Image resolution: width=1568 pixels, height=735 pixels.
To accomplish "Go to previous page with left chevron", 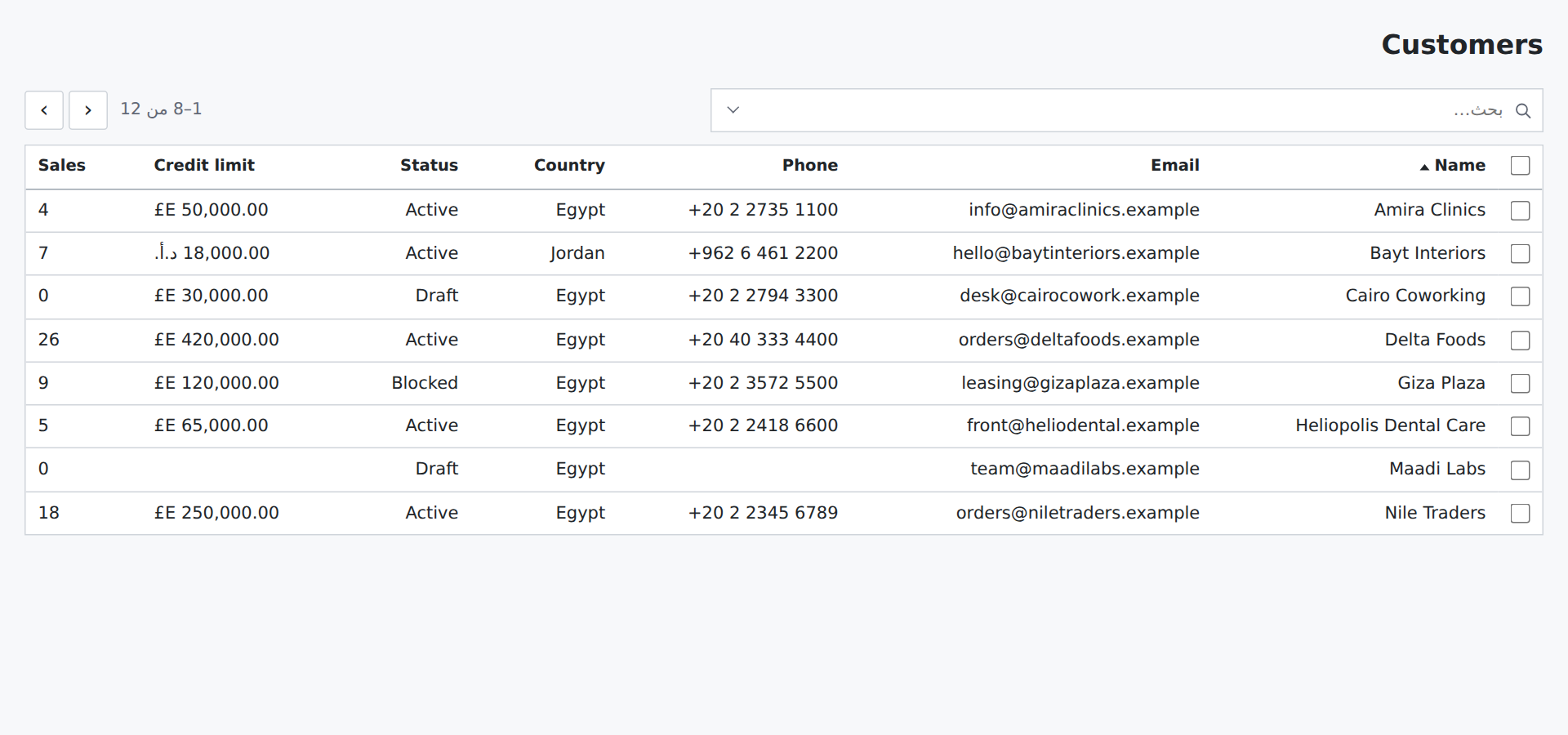I will point(44,110).
